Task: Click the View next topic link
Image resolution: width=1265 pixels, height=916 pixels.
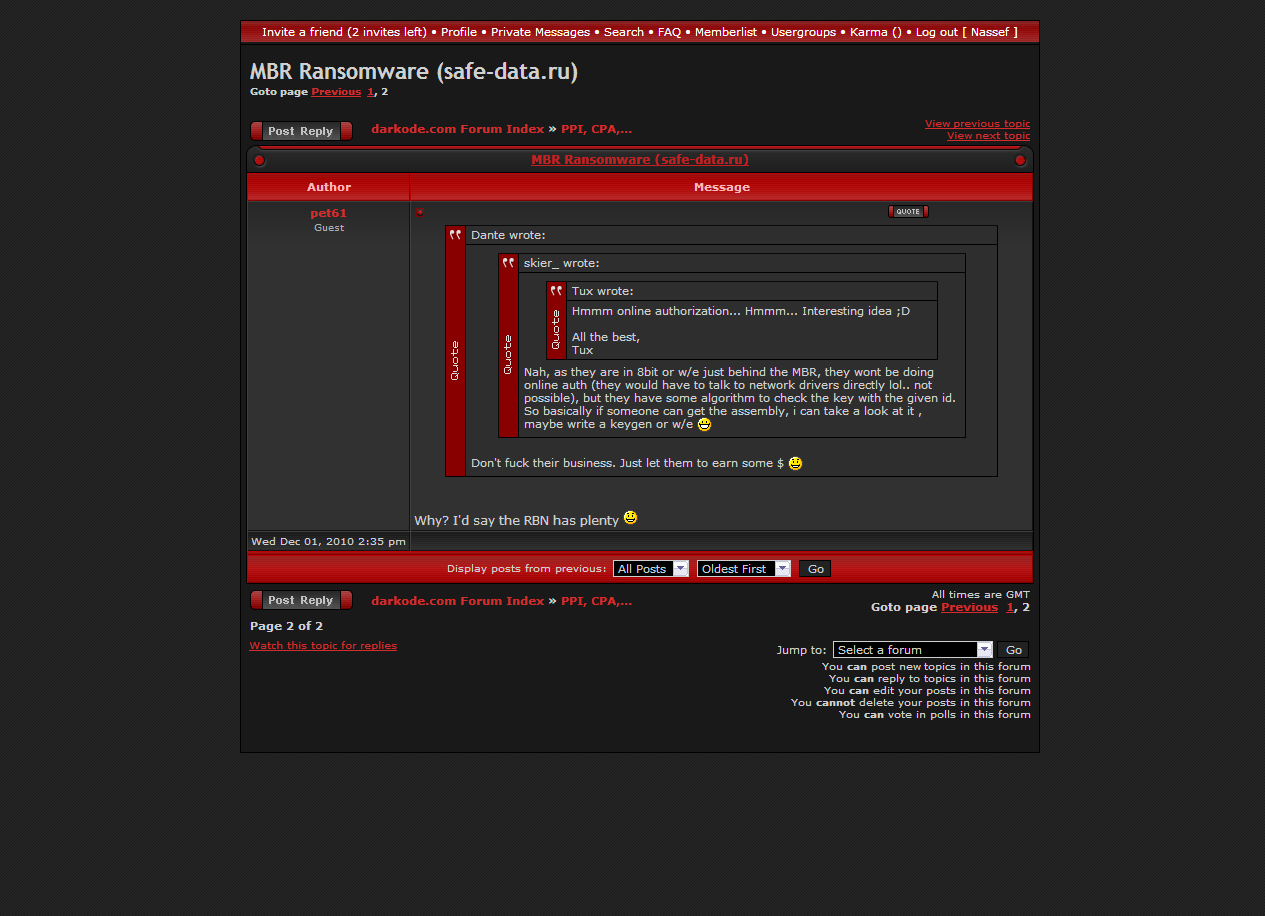Action: click(x=988, y=136)
